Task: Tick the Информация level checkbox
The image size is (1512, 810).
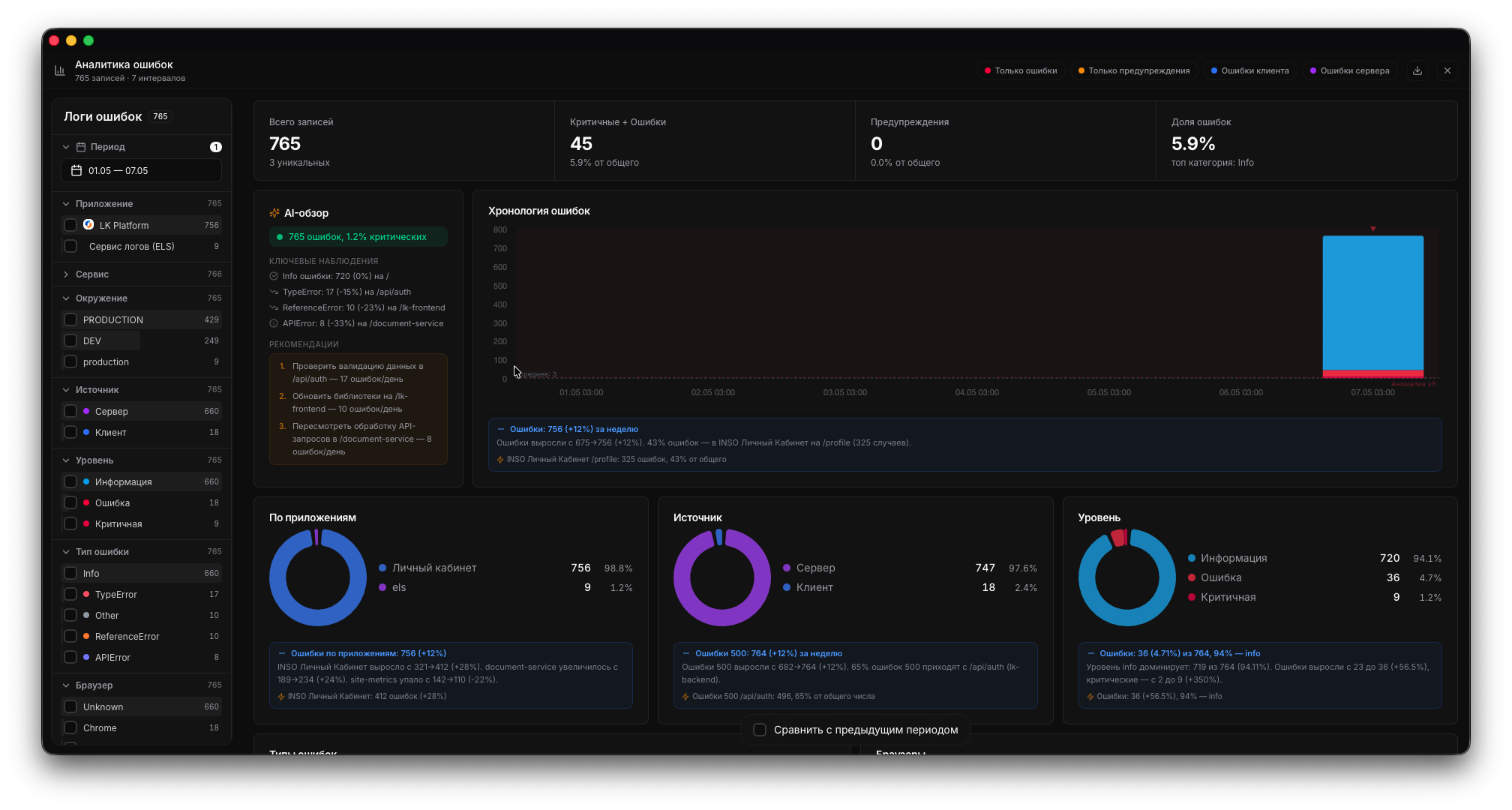Action: click(70, 481)
